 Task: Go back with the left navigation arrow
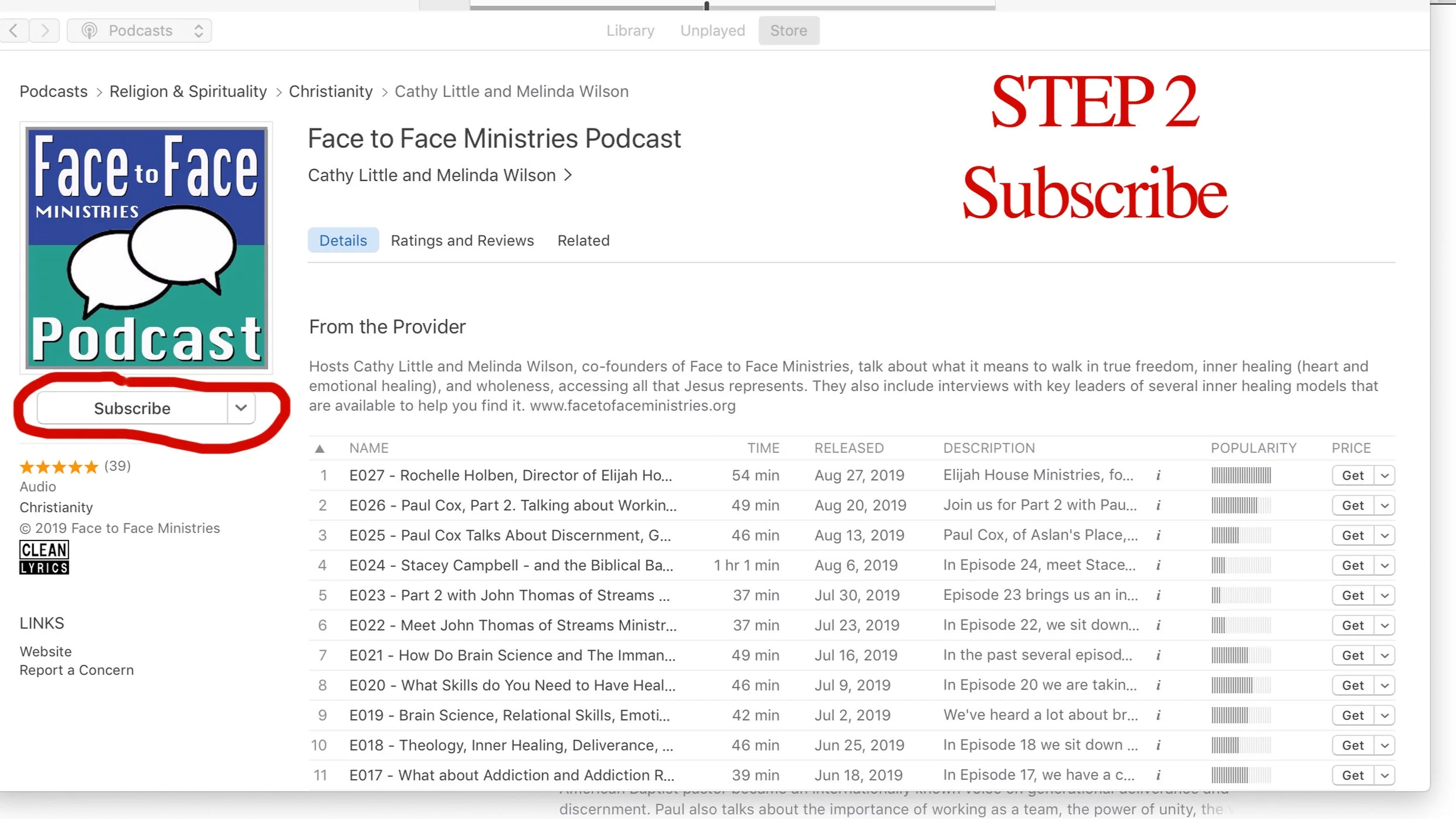14,30
